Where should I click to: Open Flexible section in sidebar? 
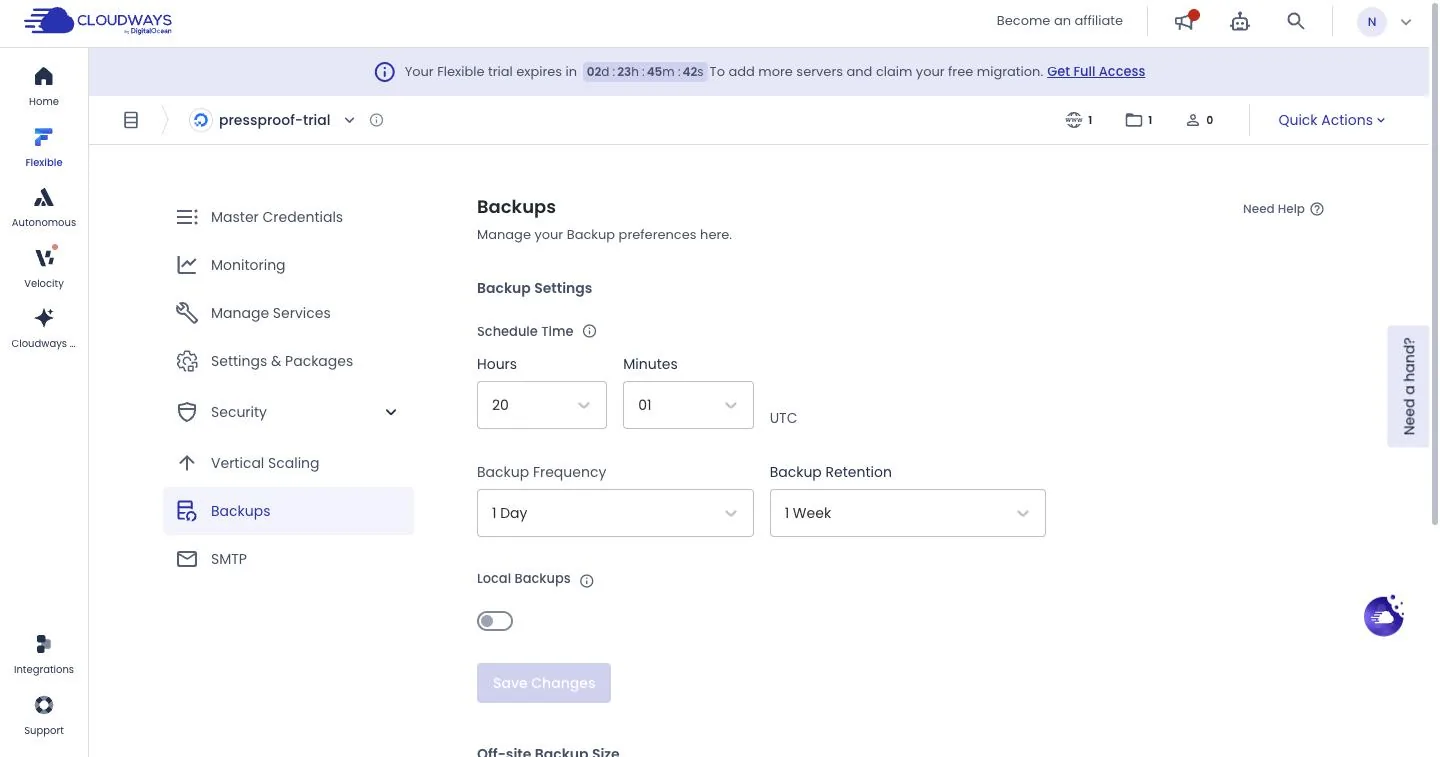[44, 147]
